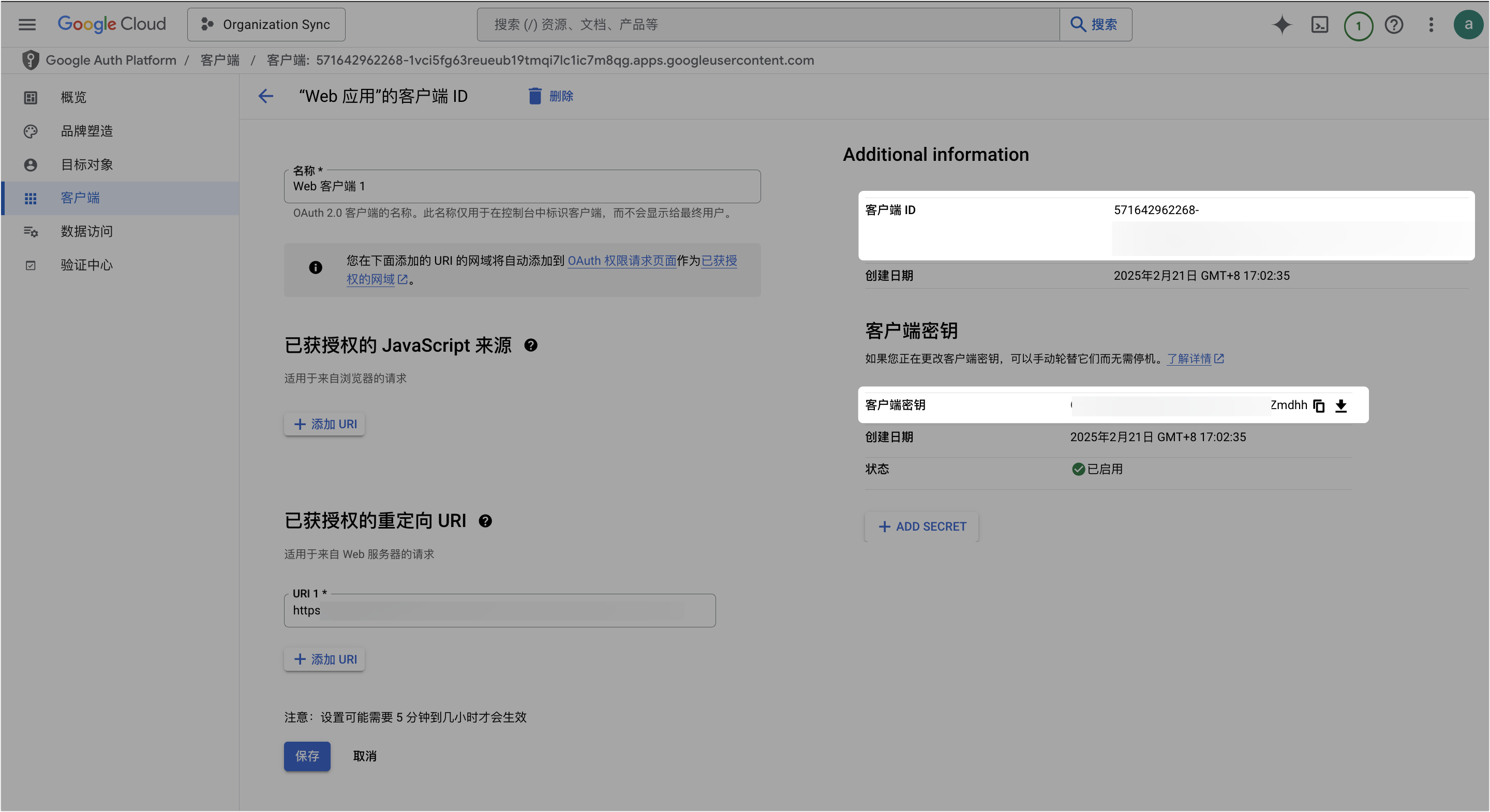Open the main navigation hamburger menu
Viewport: 1490px width, 812px height.
pyautogui.click(x=26, y=24)
